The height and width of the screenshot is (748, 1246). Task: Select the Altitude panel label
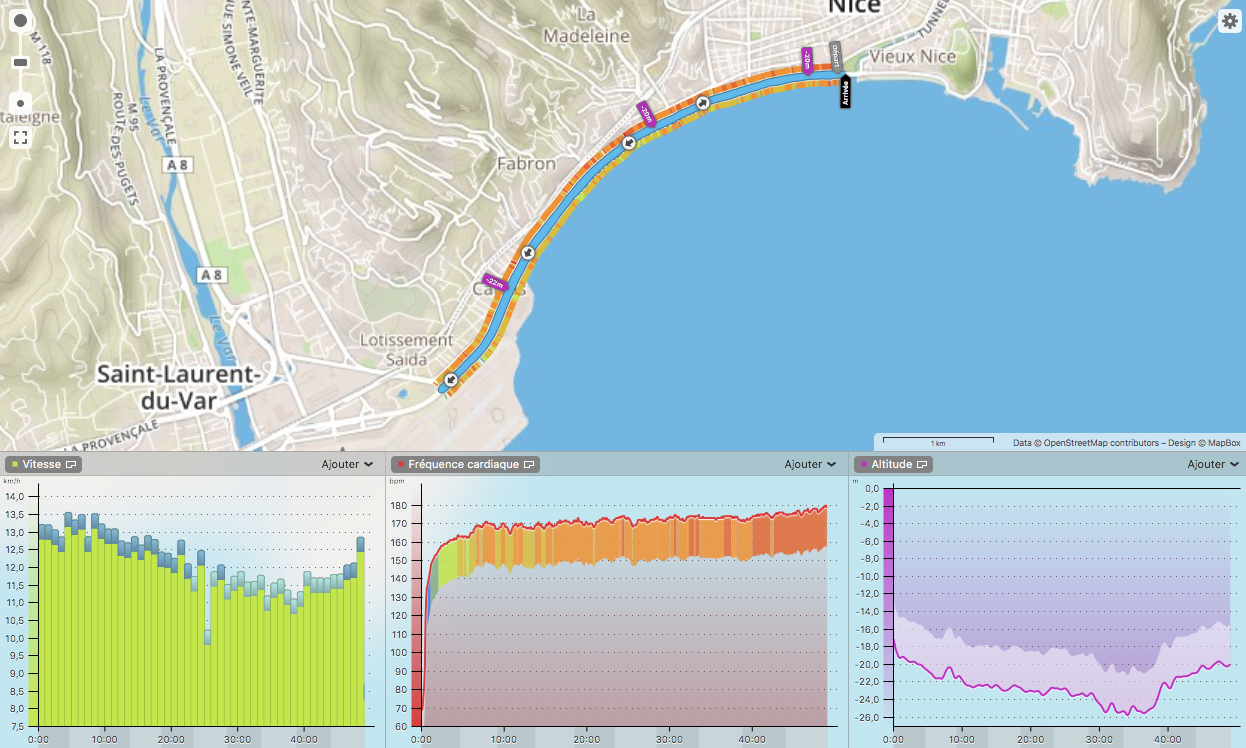891,465
